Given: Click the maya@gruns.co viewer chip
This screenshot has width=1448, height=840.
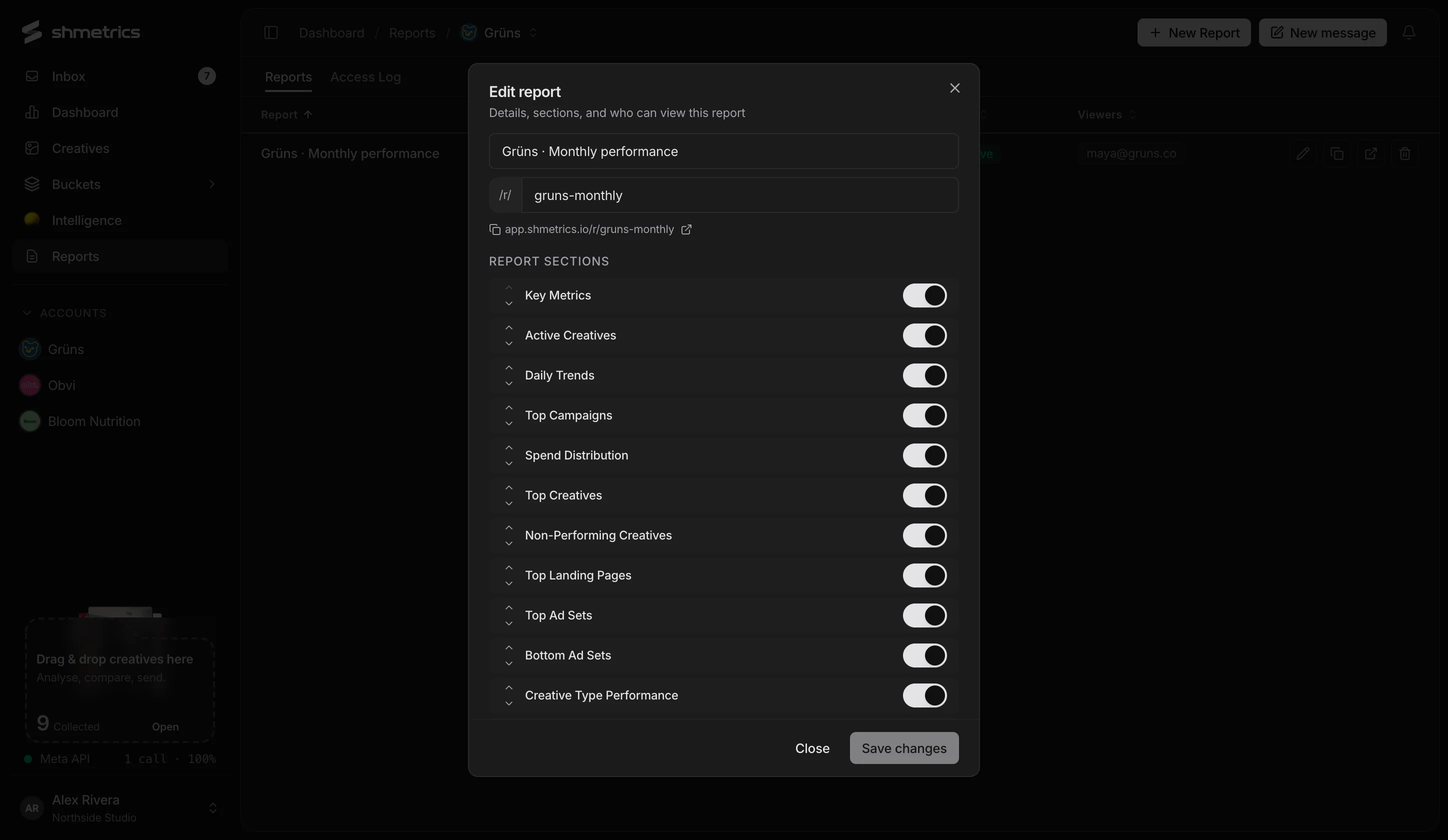Looking at the screenshot, I should (1131, 153).
